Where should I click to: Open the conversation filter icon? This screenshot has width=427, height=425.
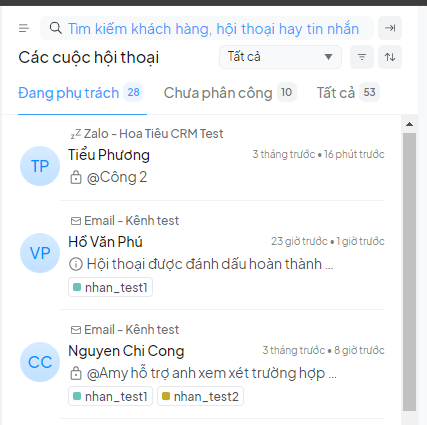(x=362, y=57)
